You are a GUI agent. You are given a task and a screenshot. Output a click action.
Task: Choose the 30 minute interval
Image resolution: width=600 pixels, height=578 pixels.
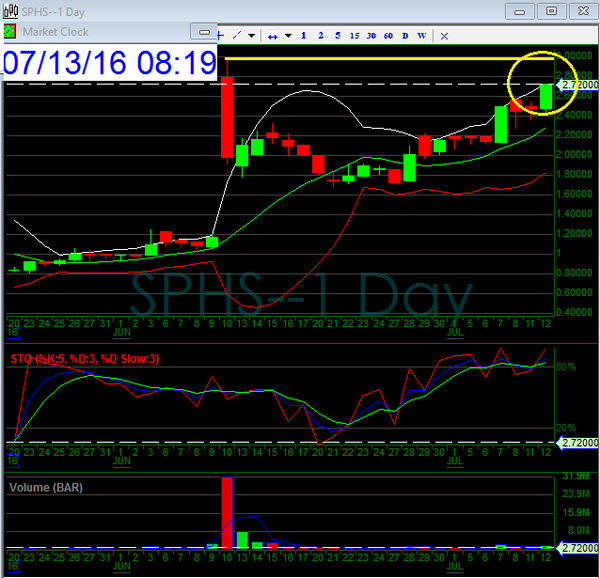pos(372,35)
